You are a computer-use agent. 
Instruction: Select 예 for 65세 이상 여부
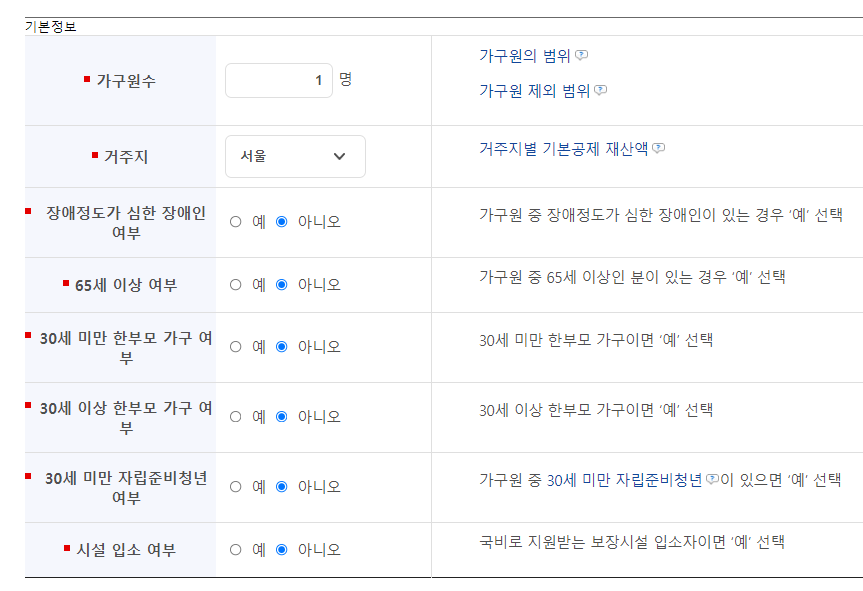(x=235, y=285)
